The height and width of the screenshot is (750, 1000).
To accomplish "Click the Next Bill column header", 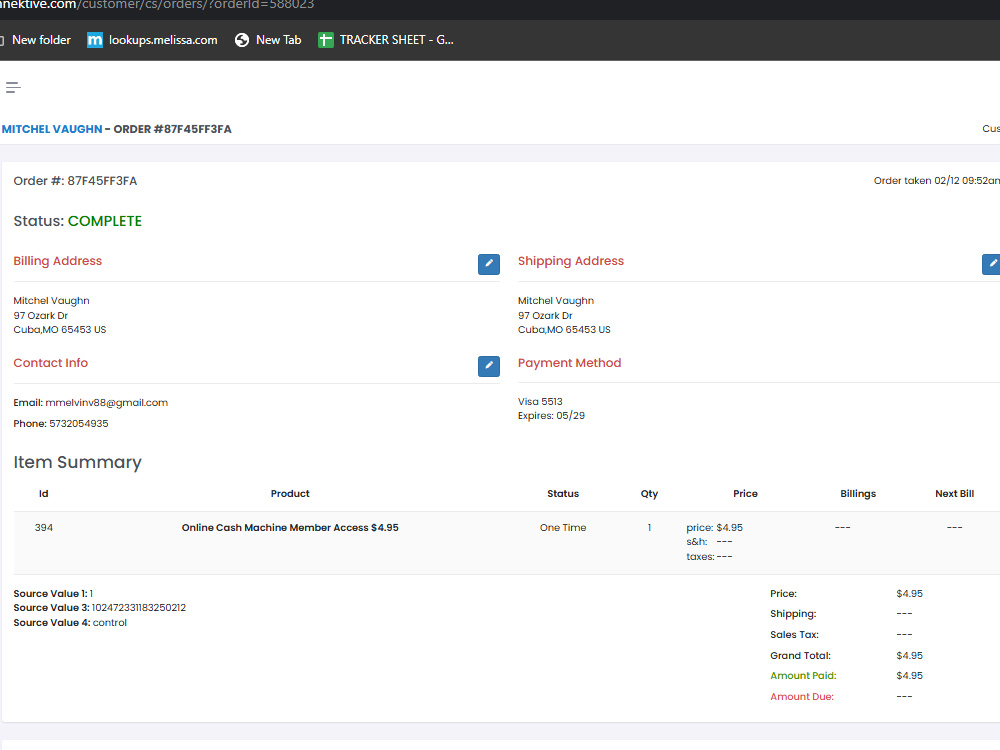I will point(954,494).
